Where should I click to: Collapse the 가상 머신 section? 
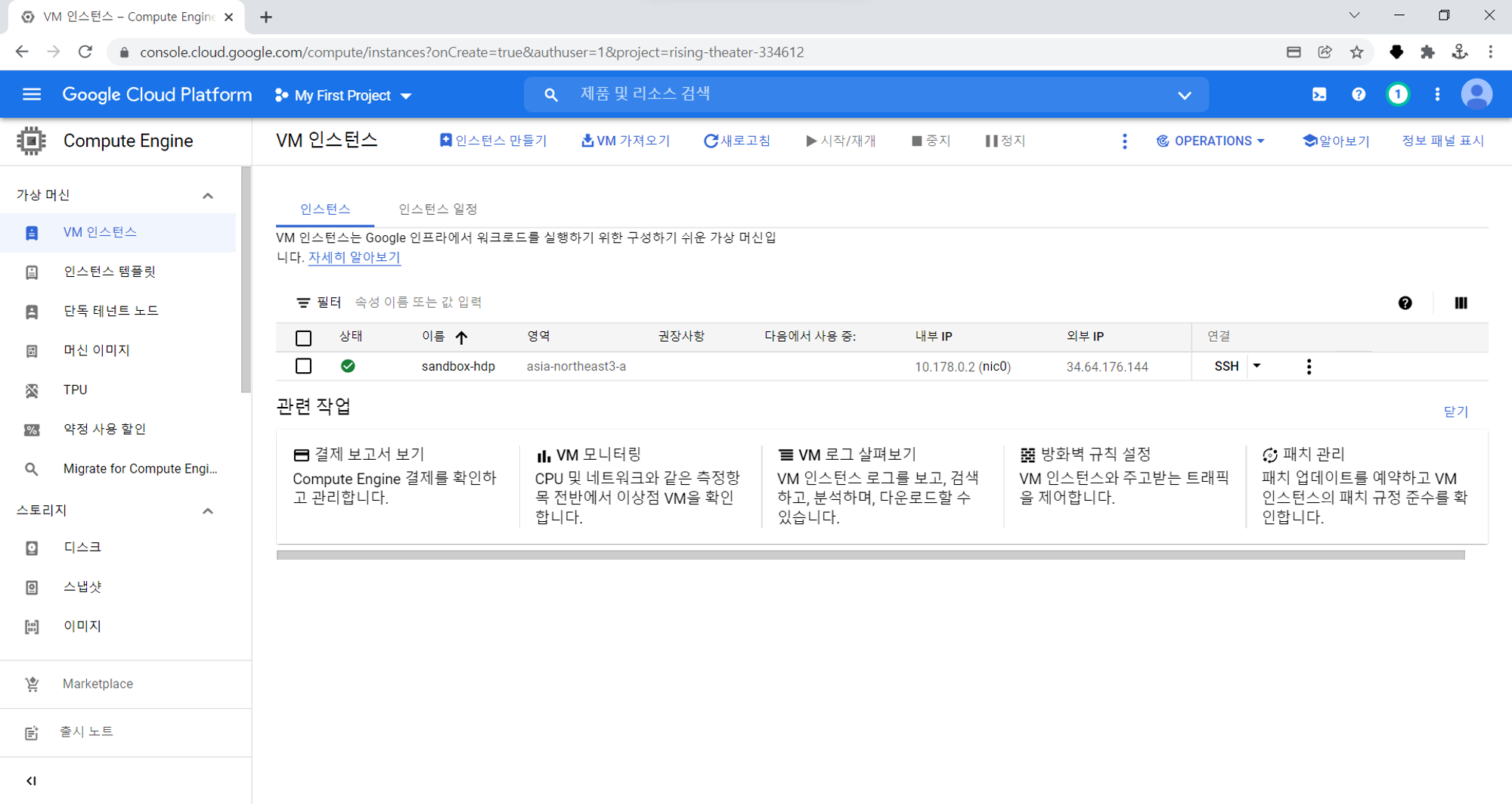pos(208,196)
